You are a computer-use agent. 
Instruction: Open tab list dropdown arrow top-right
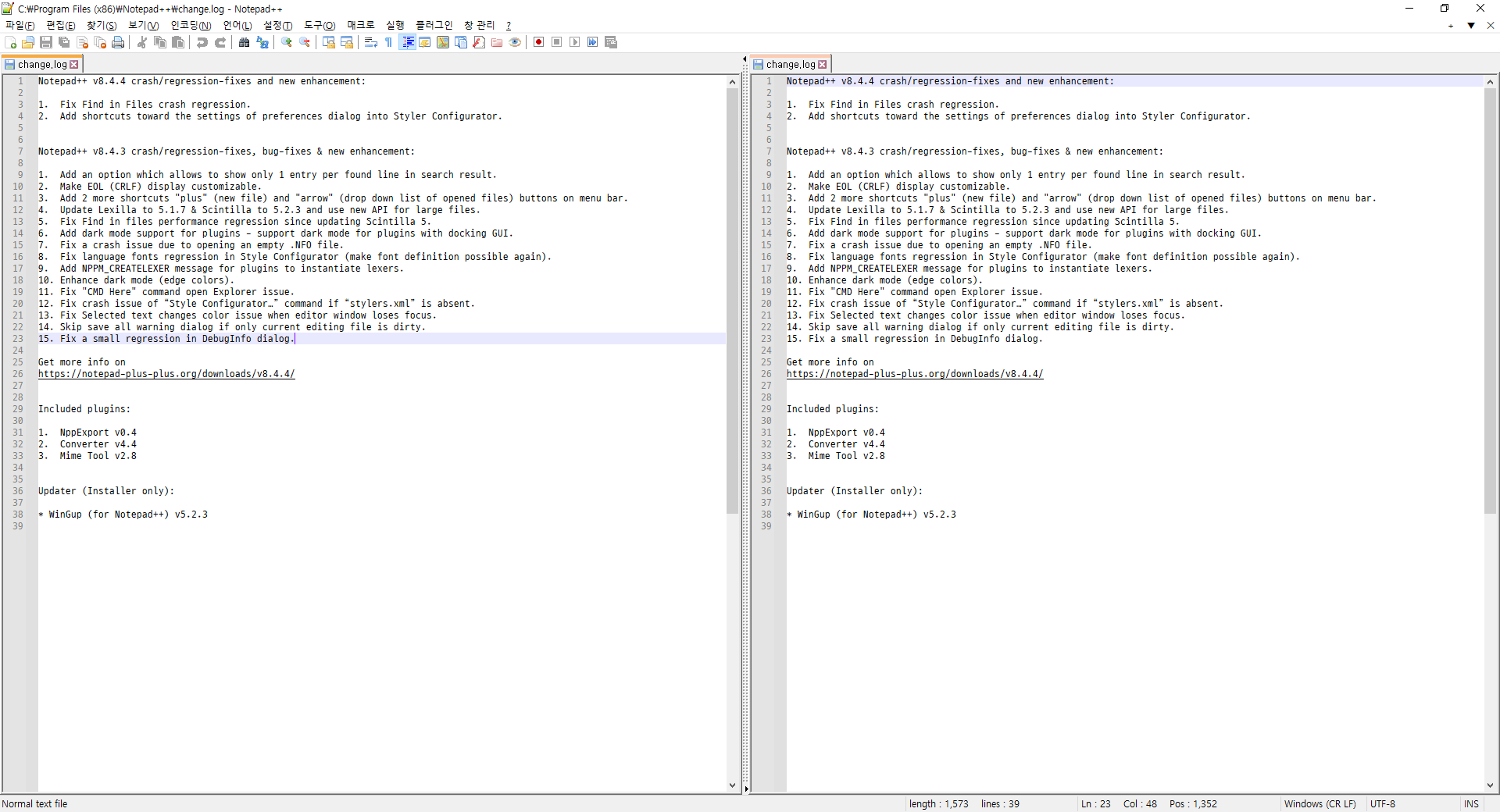1471,26
